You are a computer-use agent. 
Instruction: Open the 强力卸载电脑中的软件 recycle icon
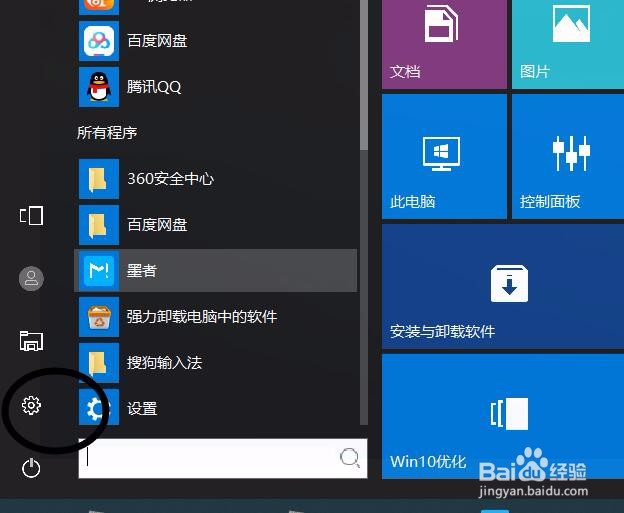99,317
